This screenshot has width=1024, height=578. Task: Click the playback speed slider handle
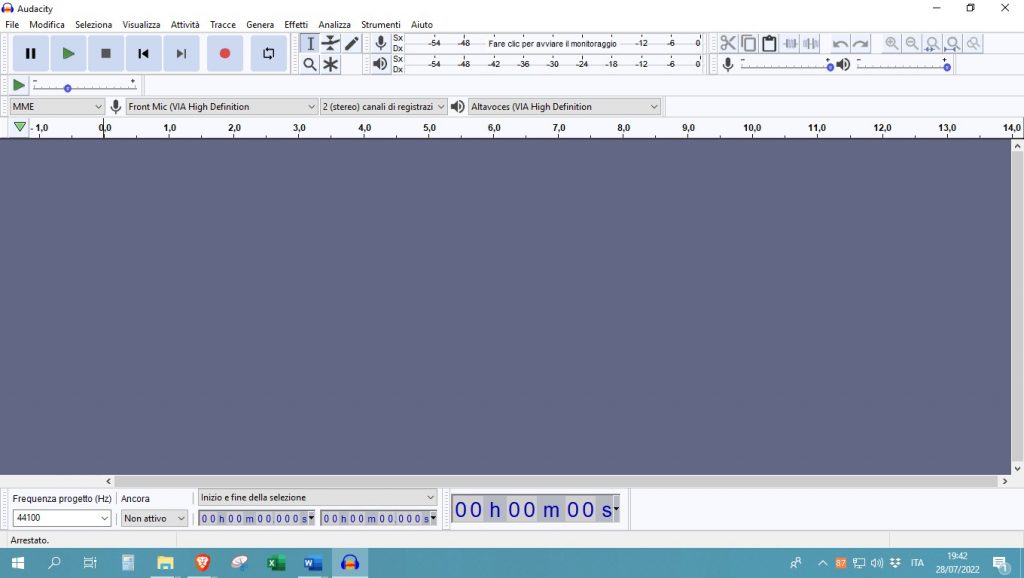pos(68,88)
